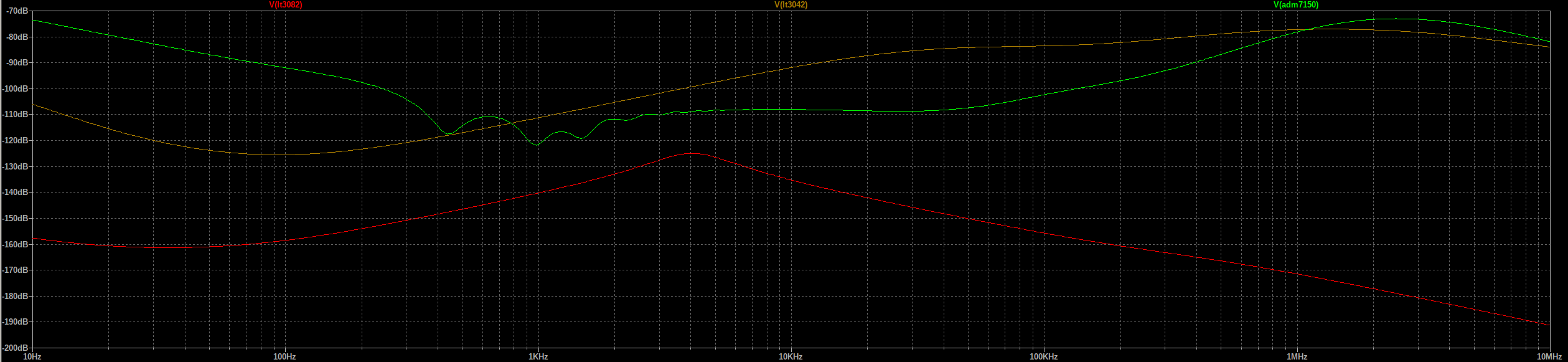Click the -90dB axis label
This screenshot has height=362, width=1568.
[16, 63]
